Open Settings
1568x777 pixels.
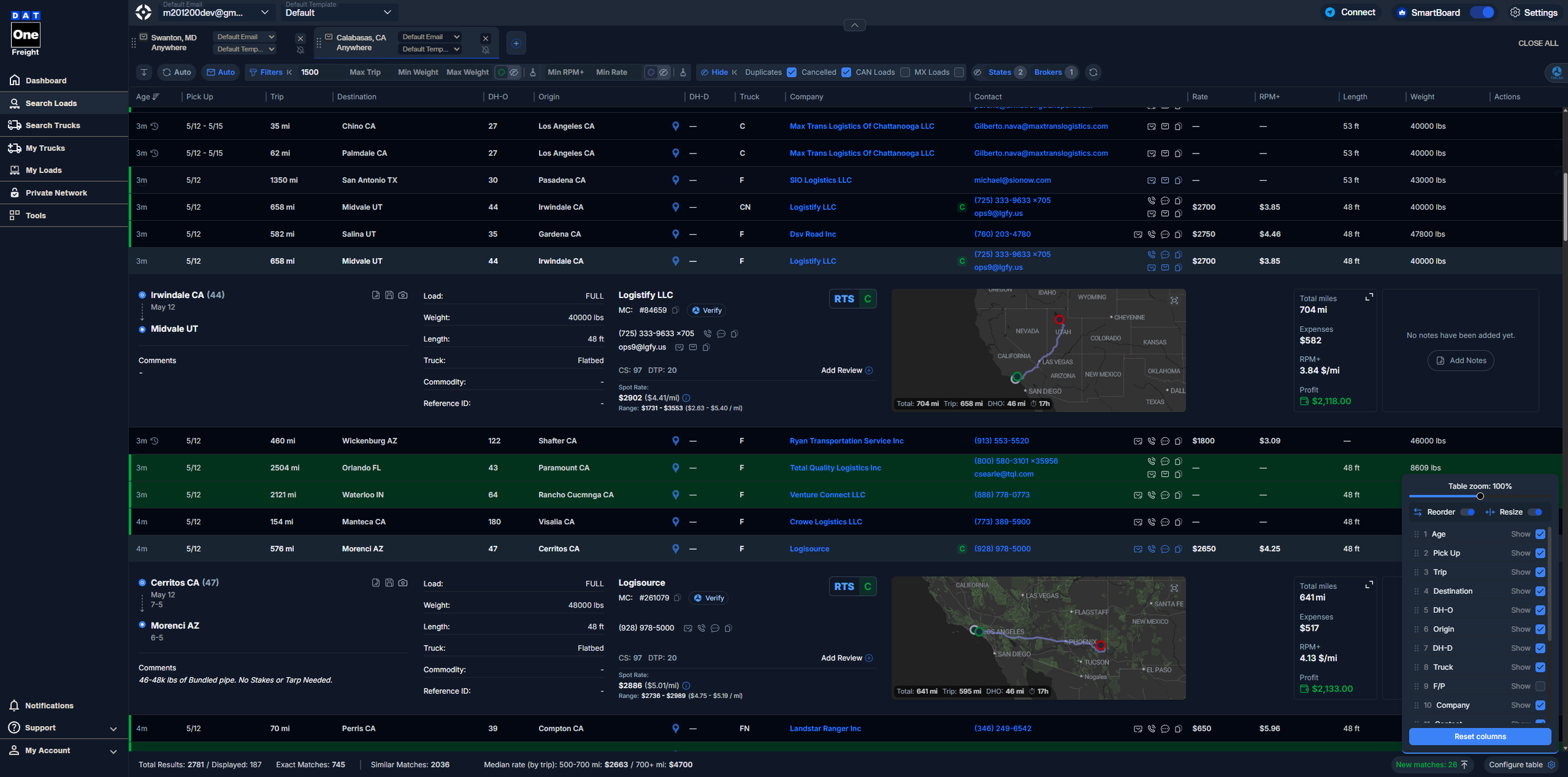[x=1533, y=12]
